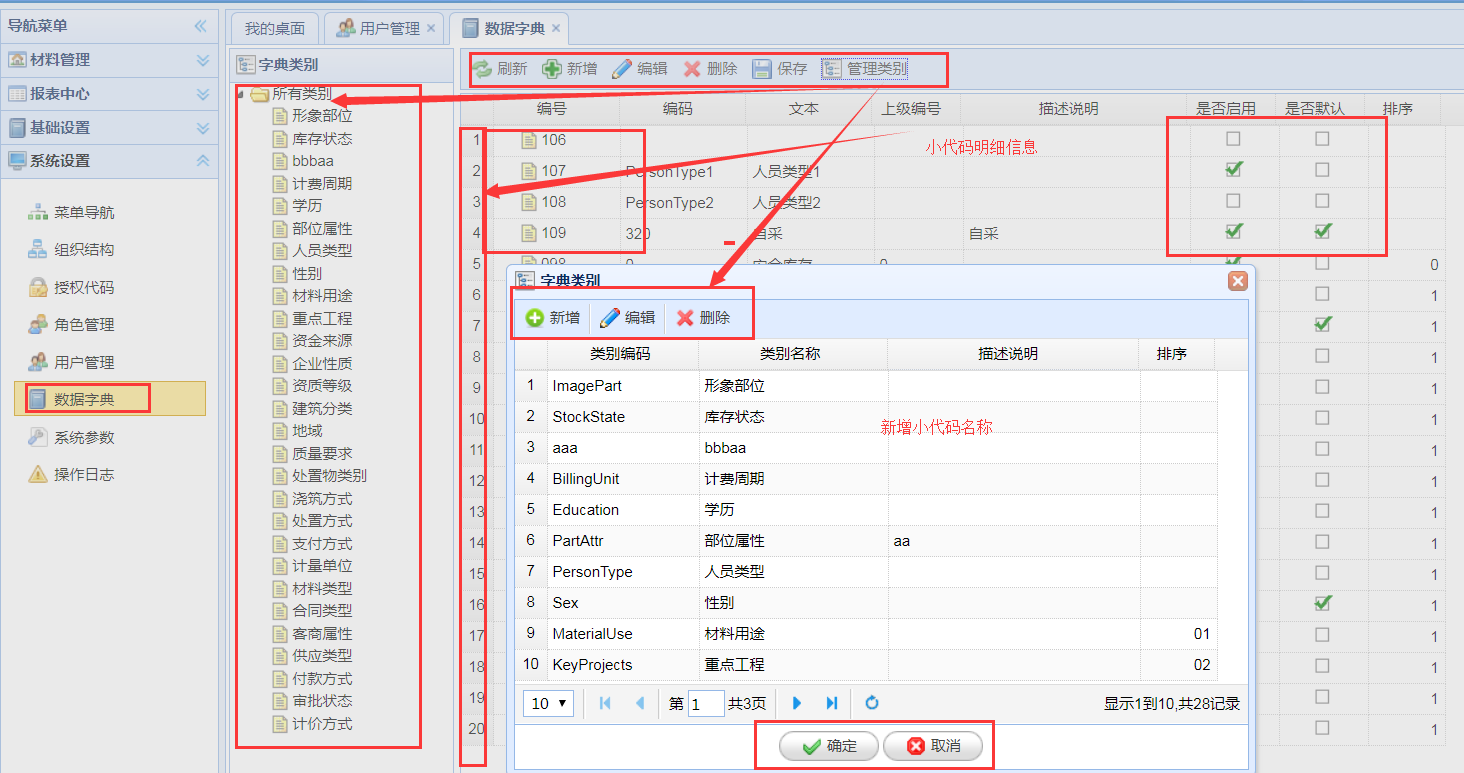Close the 字典类别 dialog with the X
Screen dimensions: 1464x773
[x=1237, y=281]
